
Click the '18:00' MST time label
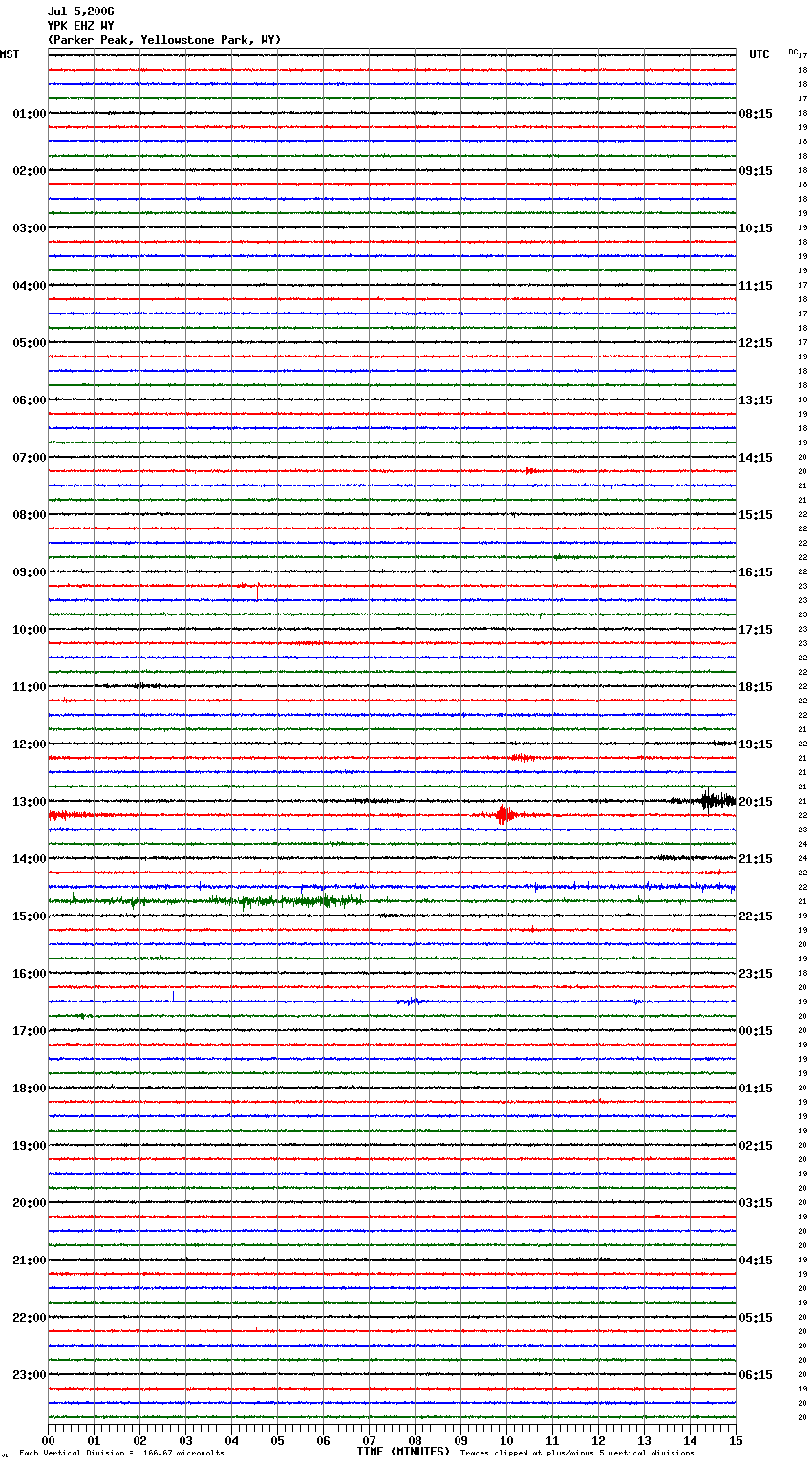pos(30,1089)
